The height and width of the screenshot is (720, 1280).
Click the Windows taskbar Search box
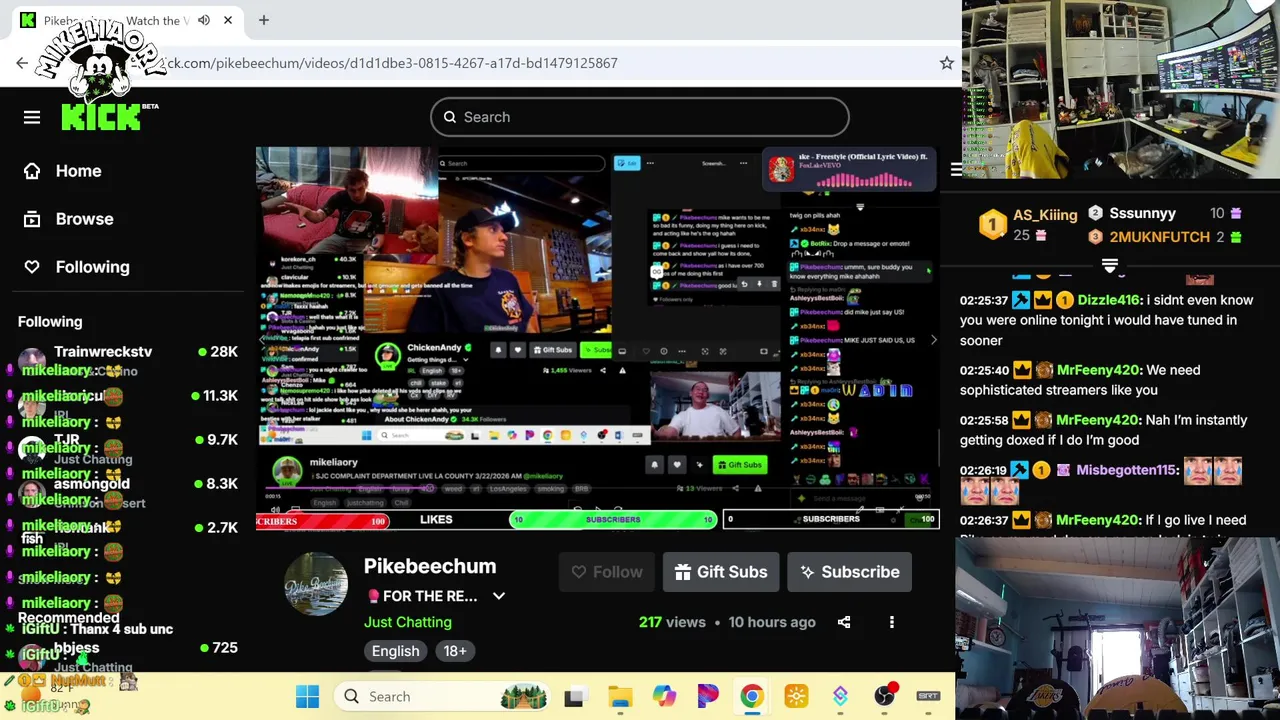click(444, 696)
